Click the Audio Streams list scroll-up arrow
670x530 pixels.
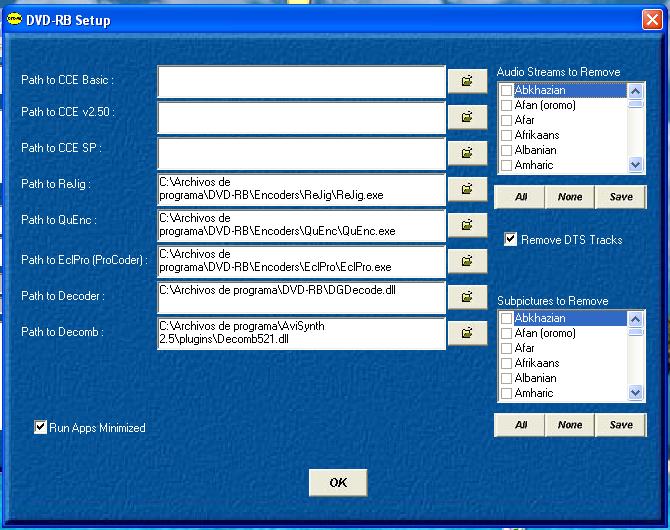point(635,91)
